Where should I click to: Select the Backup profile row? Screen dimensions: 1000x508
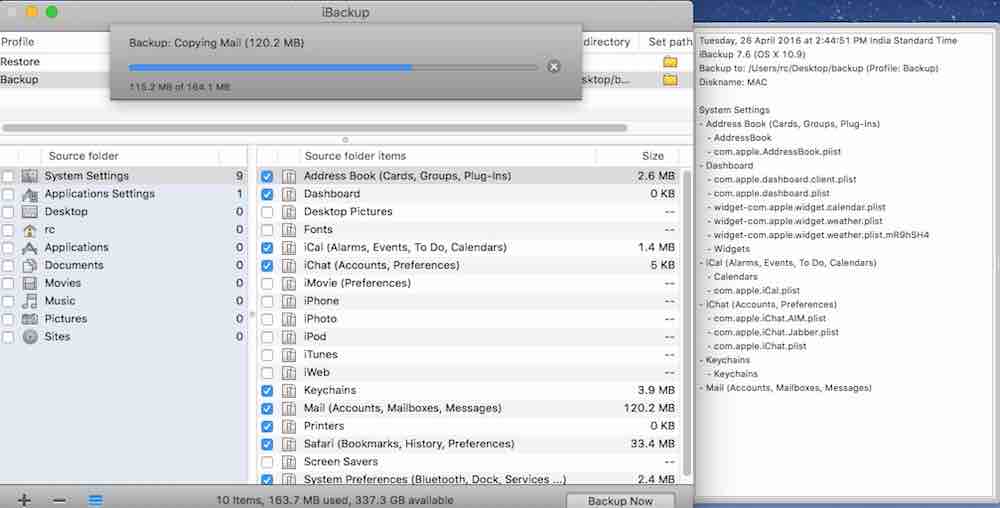click(346, 80)
